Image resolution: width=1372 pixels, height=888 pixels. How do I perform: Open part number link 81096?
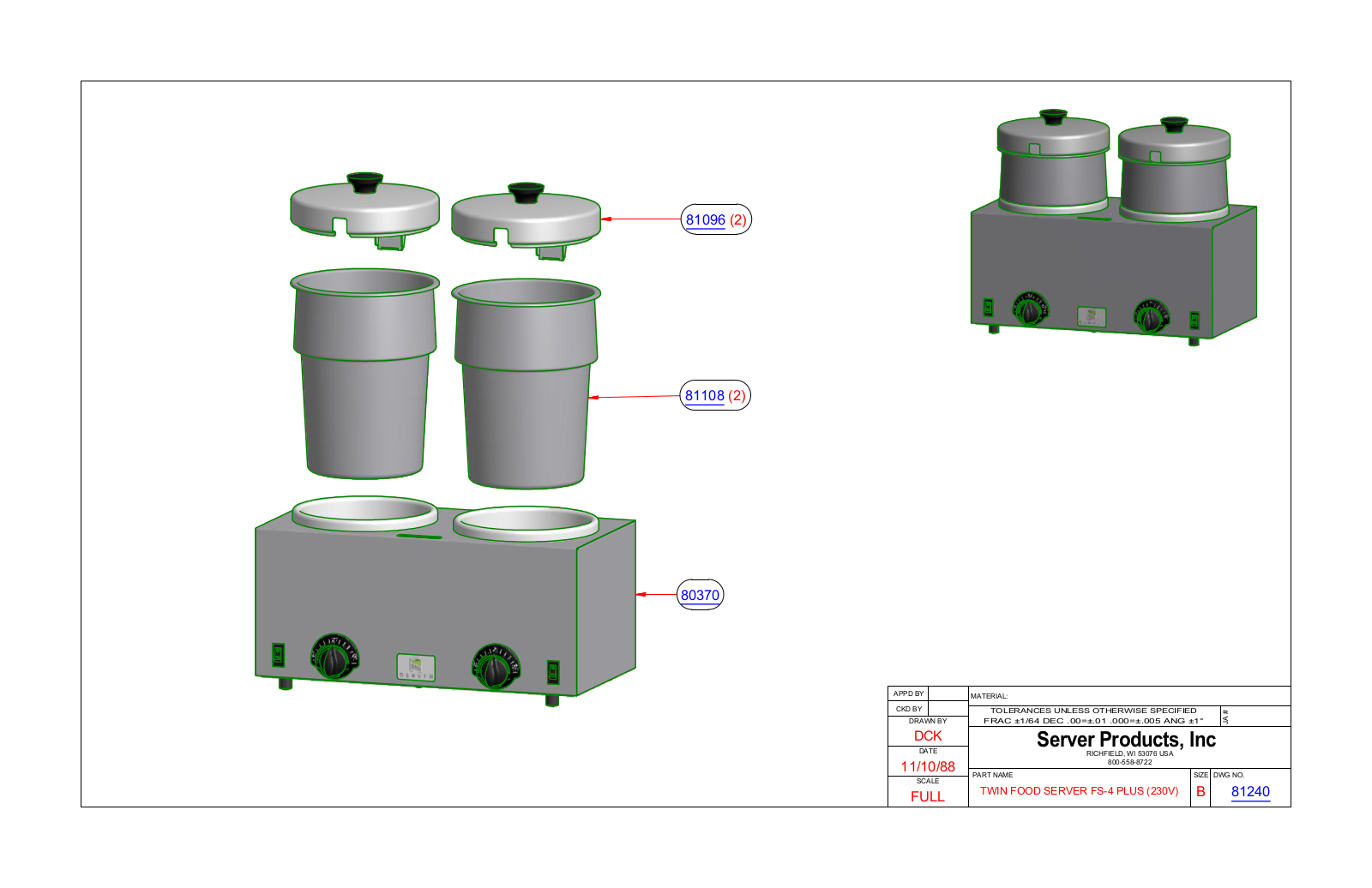(x=705, y=219)
